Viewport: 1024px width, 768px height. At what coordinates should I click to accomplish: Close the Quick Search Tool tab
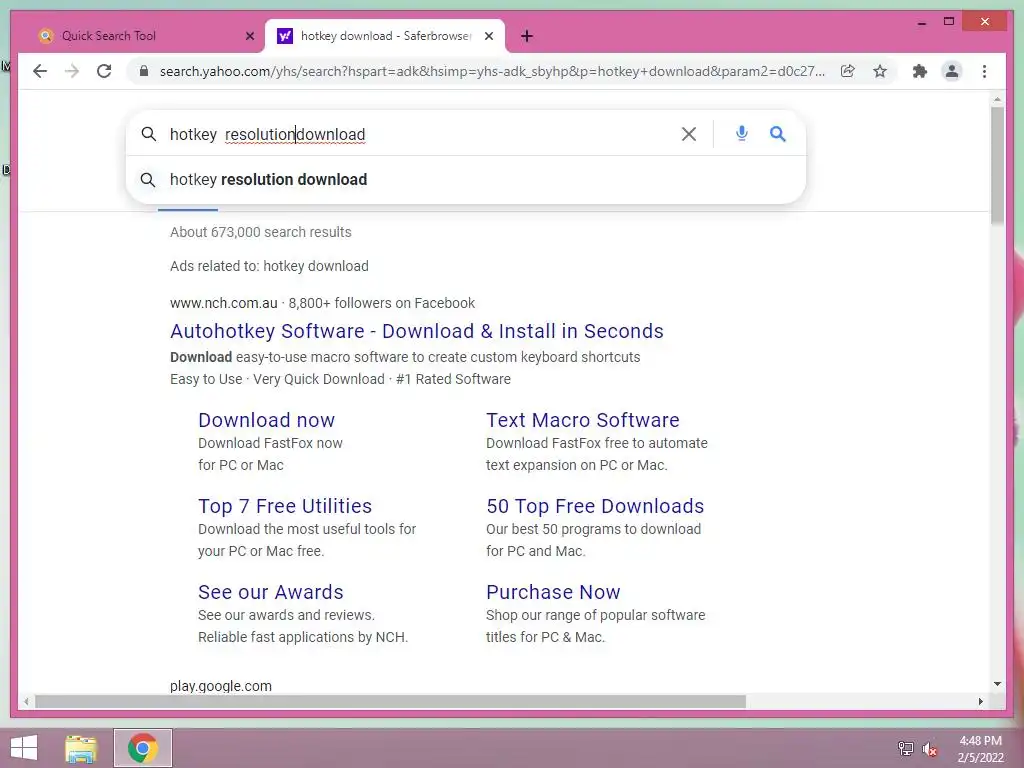(249, 36)
